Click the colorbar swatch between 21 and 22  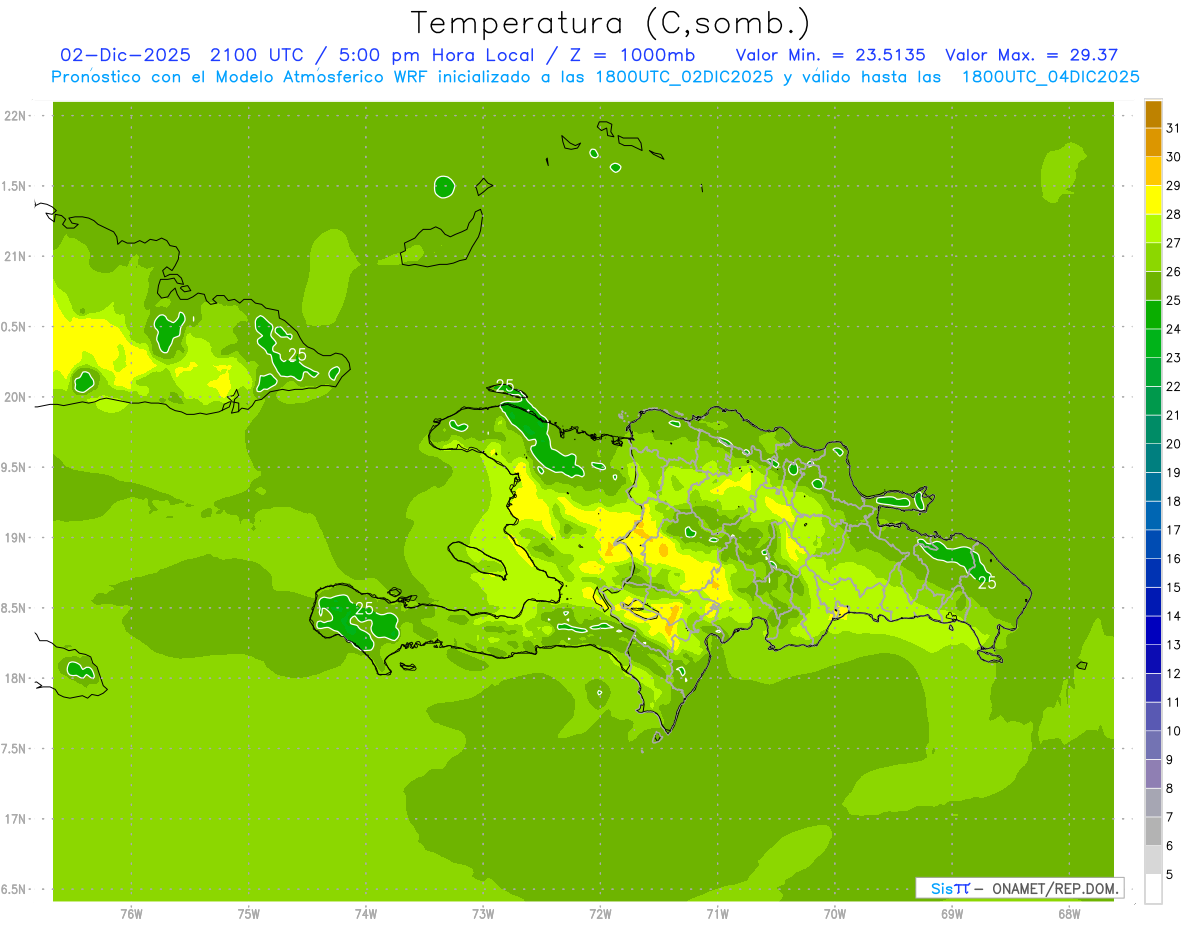(1153, 401)
